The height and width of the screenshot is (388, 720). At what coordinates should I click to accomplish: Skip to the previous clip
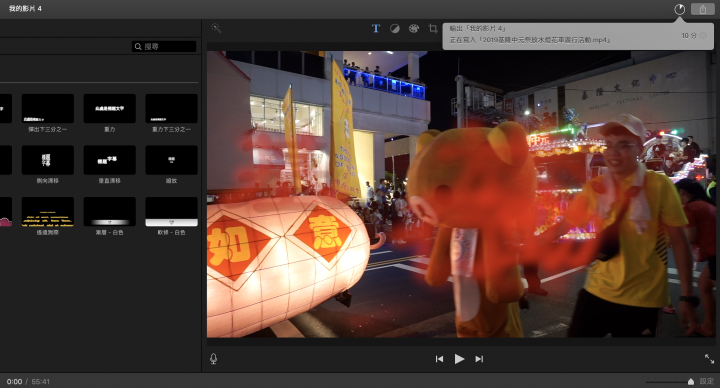pyautogui.click(x=439, y=359)
